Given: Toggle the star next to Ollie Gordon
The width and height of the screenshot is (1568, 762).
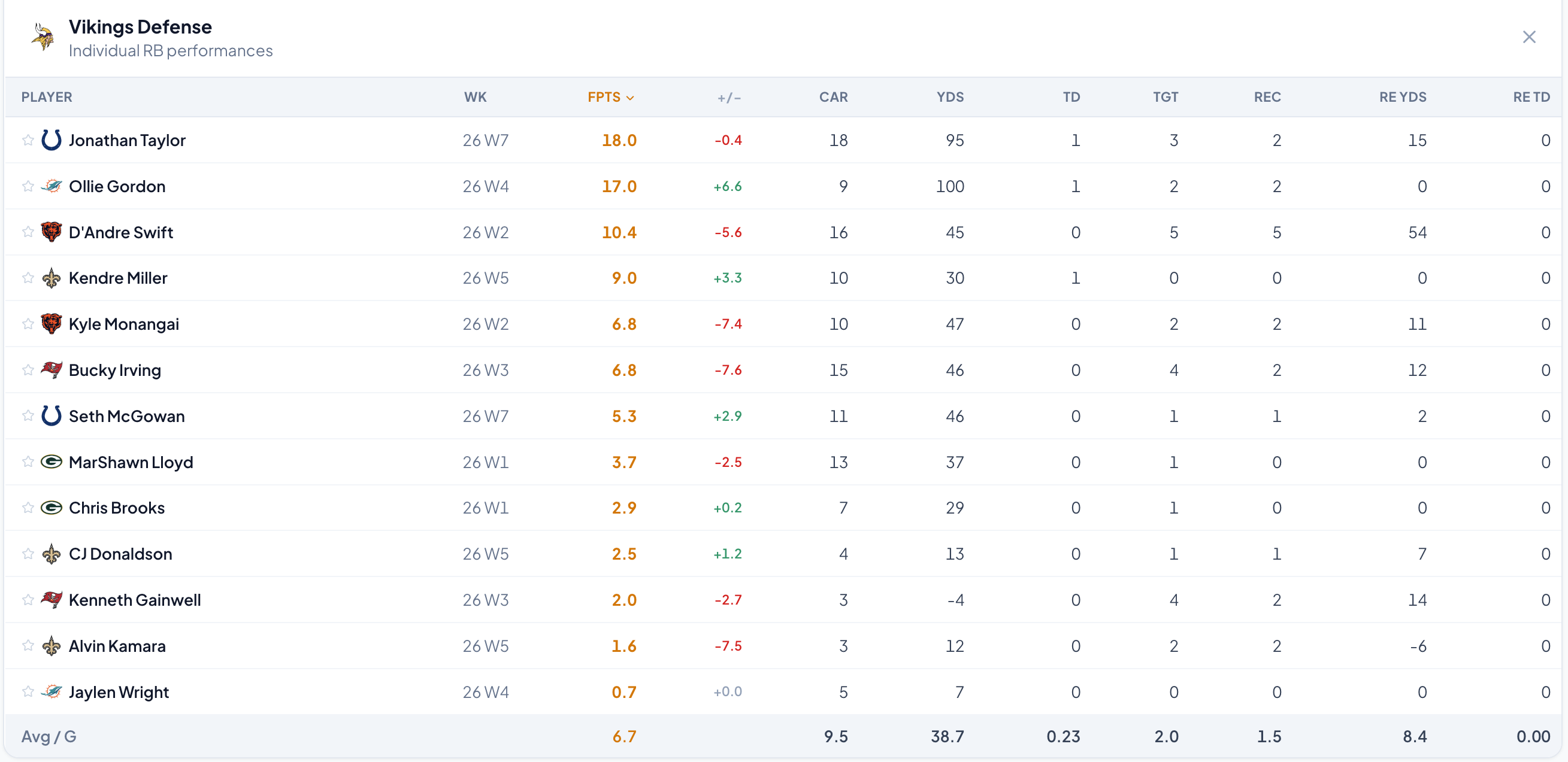Looking at the screenshot, I should tap(28, 186).
